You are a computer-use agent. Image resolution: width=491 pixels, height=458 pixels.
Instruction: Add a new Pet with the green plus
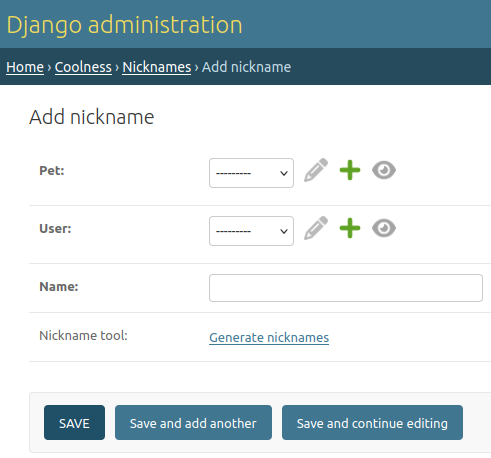[x=350, y=170]
